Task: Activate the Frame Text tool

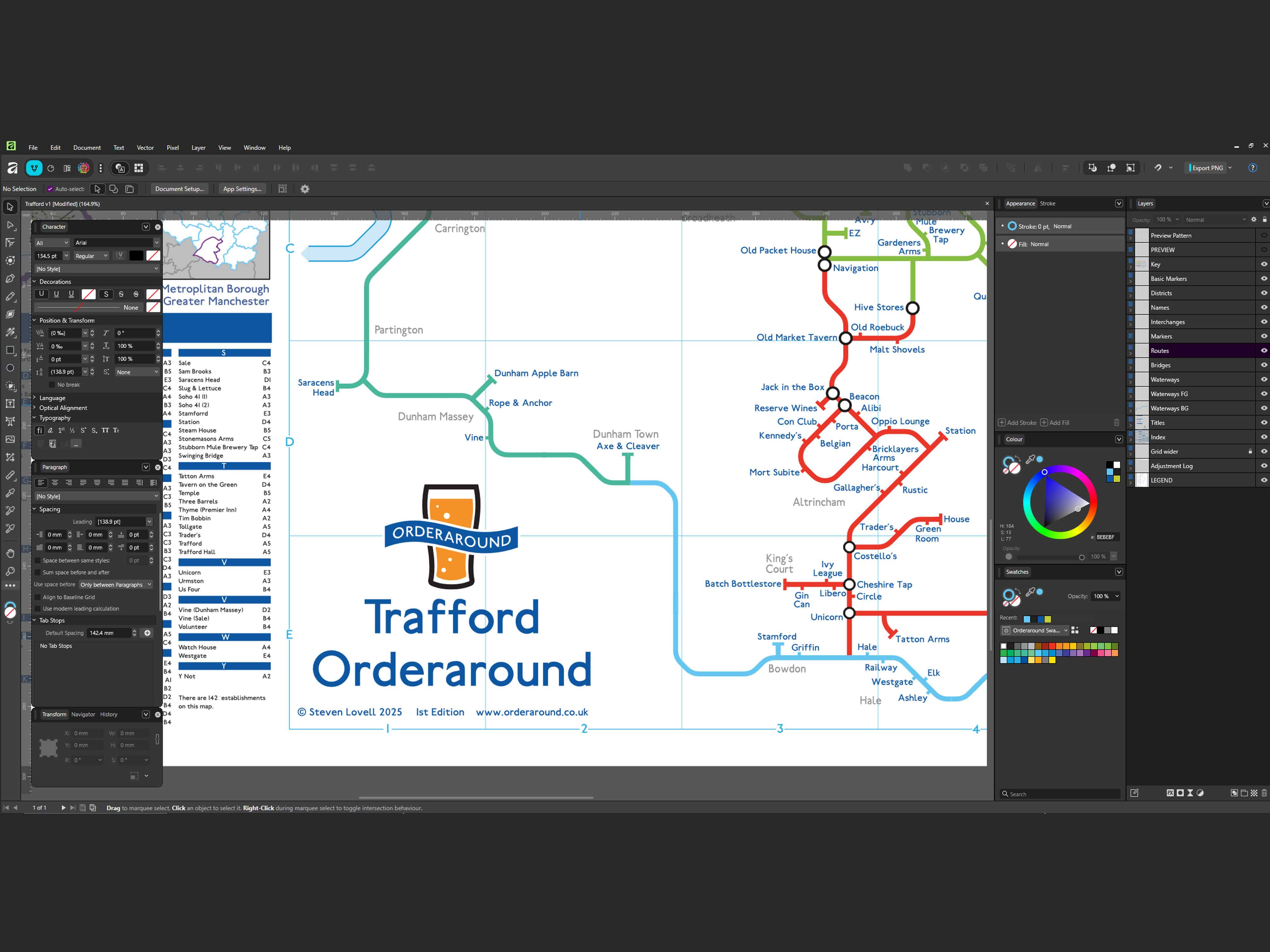Action: click(10, 403)
